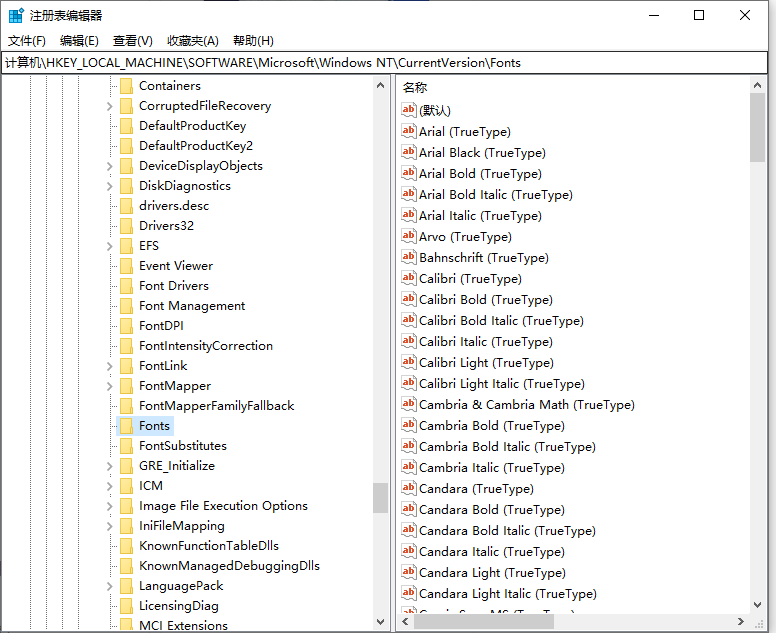Expand the FontMapper key
This screenshot has width=776, height=633.
(109, 386)
